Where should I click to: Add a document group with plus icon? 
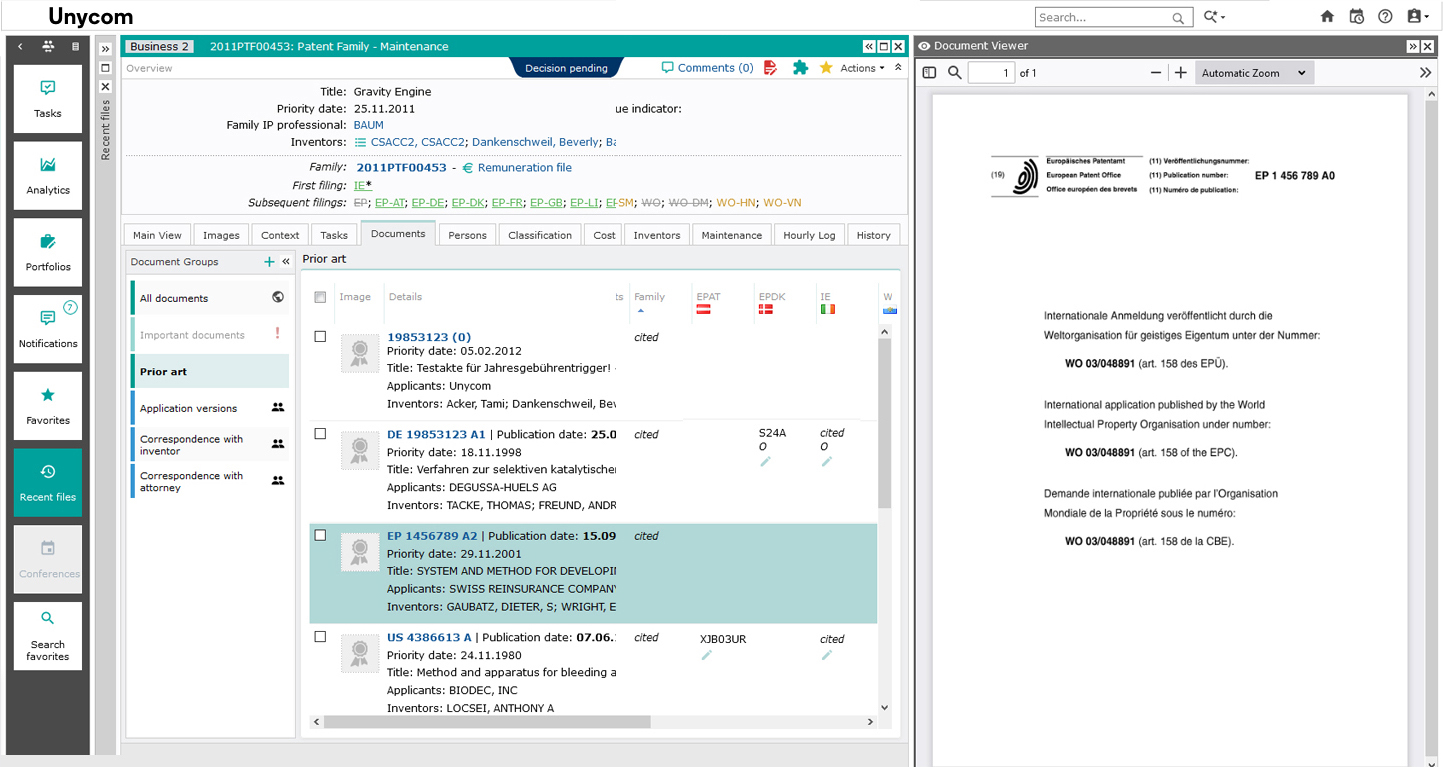269,262
